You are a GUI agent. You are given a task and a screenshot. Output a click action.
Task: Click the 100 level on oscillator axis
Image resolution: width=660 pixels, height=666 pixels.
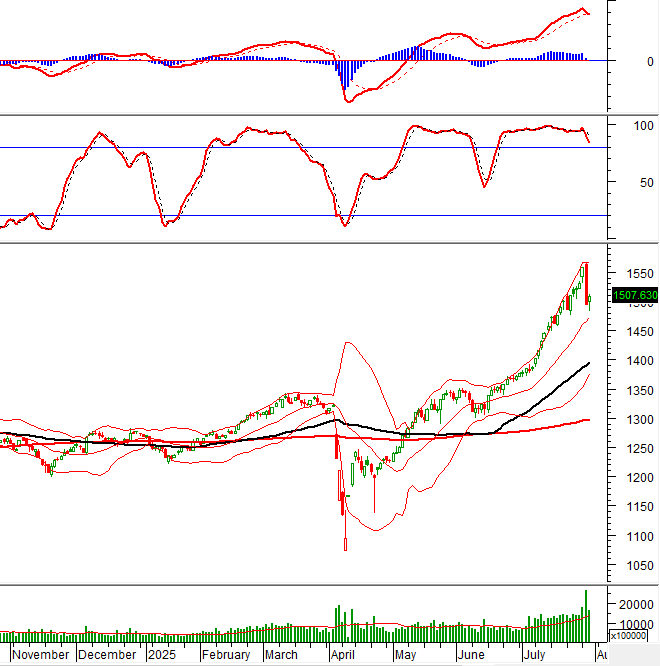pyautogui.click(x=643, y=126)
